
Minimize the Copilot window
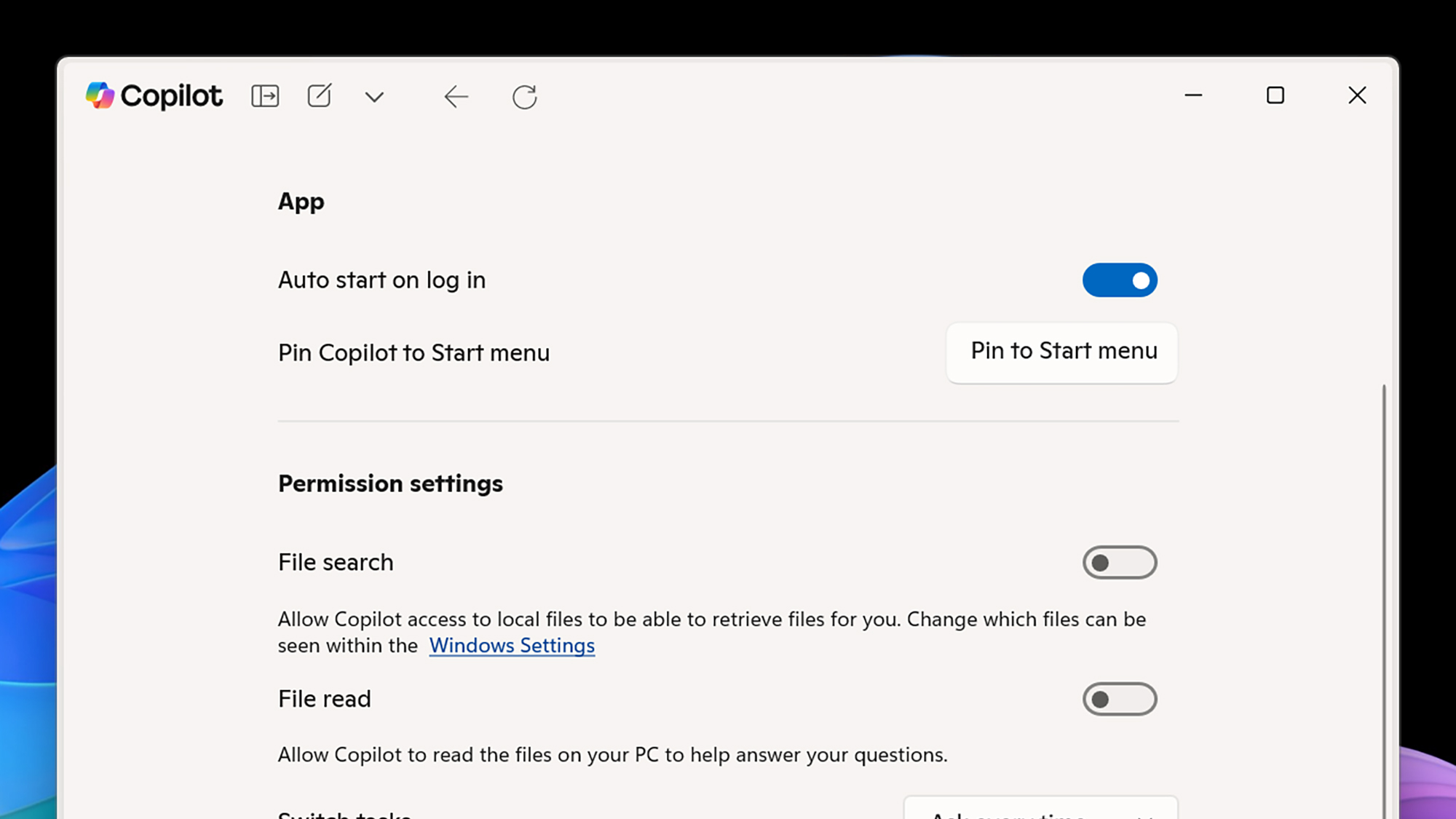coord(1193,95)
